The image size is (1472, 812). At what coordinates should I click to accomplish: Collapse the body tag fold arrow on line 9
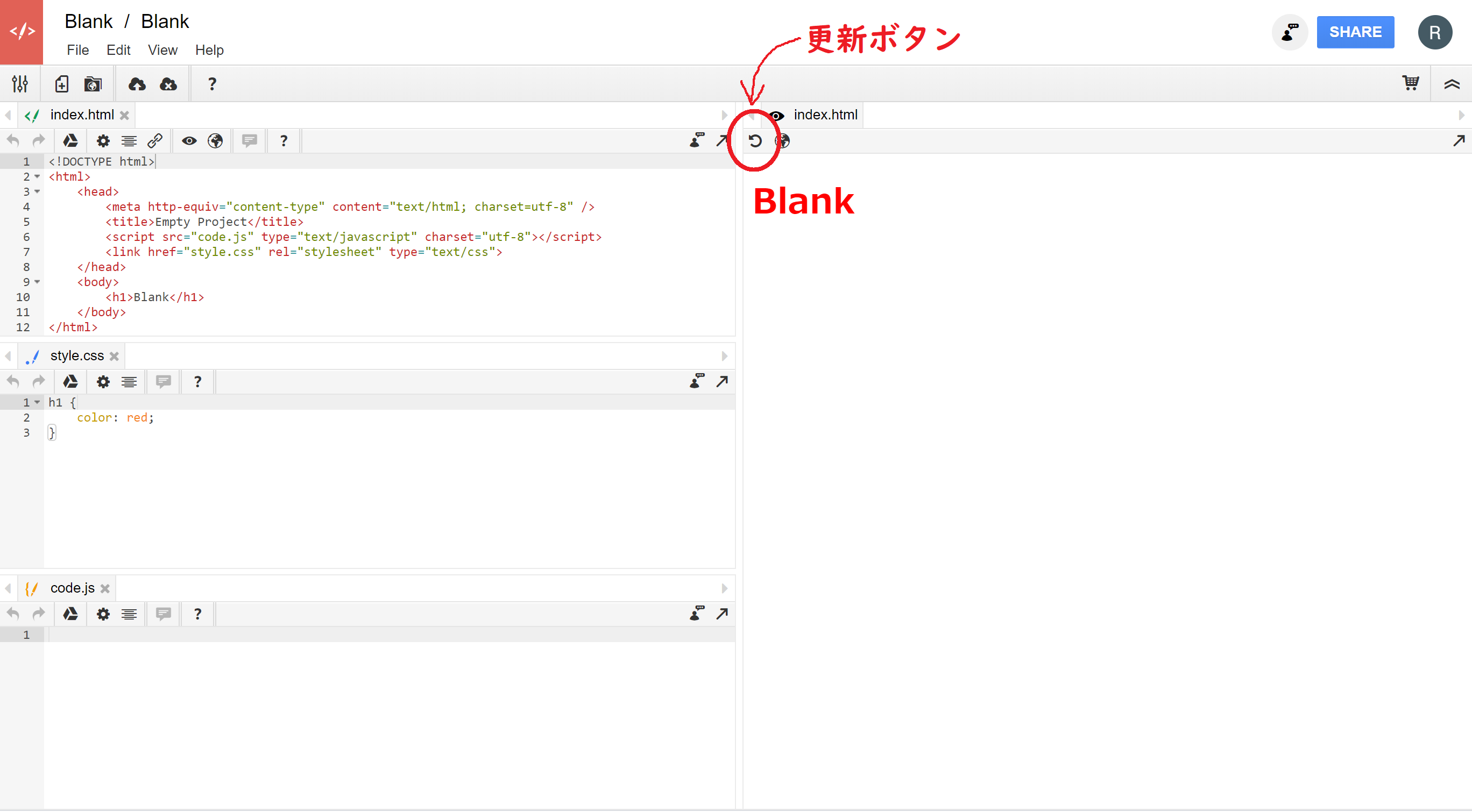click(37, 282)
